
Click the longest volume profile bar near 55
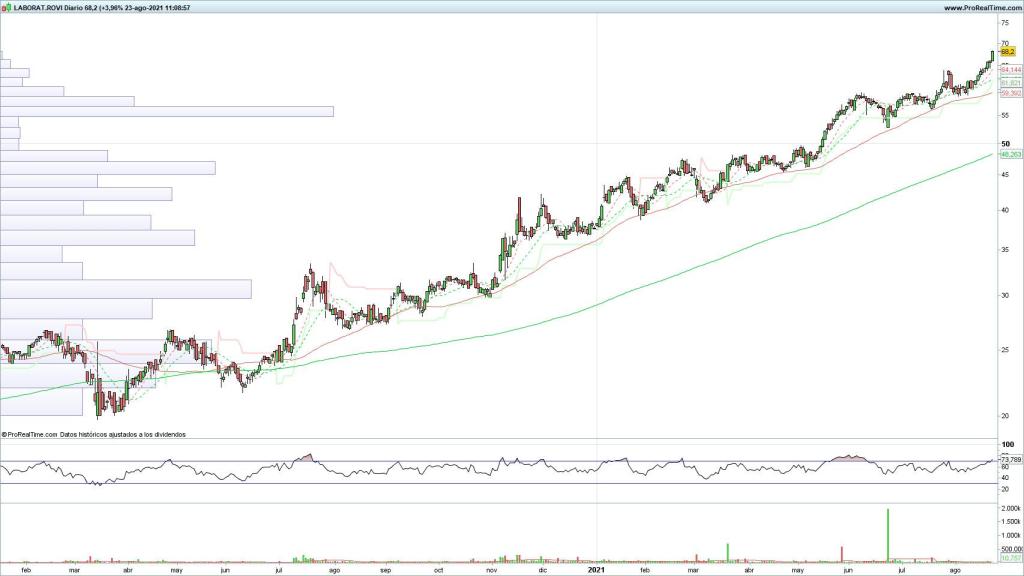(x=166, y=111)
